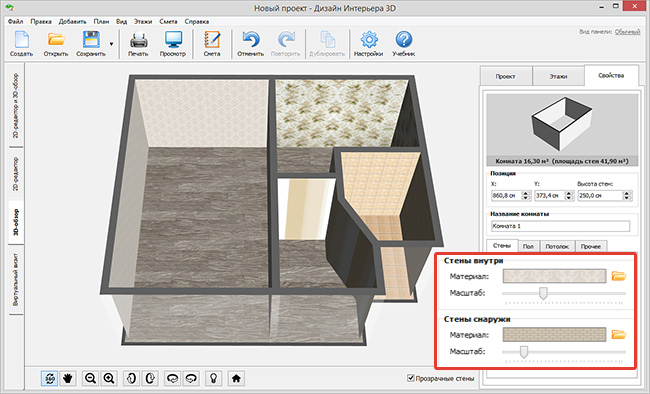Click the room preview thumbnail
650x394 pixels.
[x=562, y=124]
